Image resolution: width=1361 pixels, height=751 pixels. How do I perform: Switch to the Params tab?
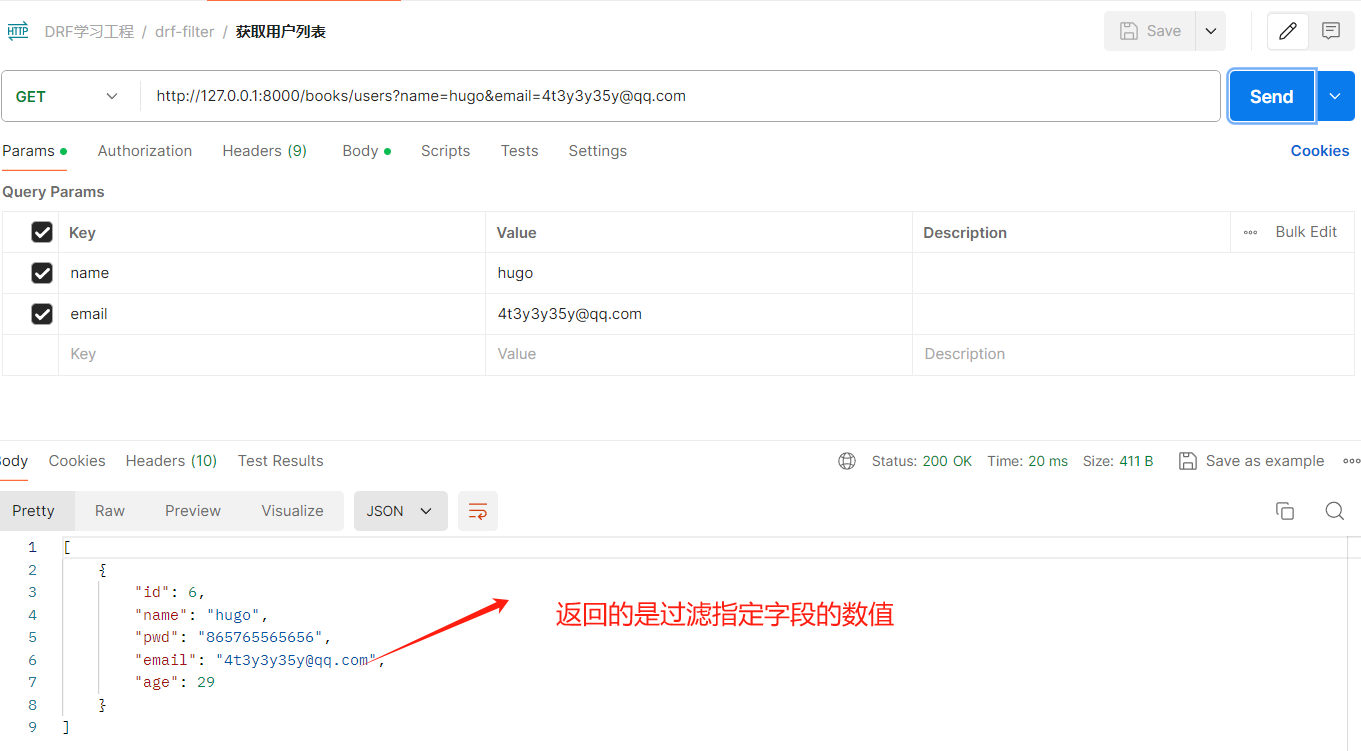click(34, 151)
